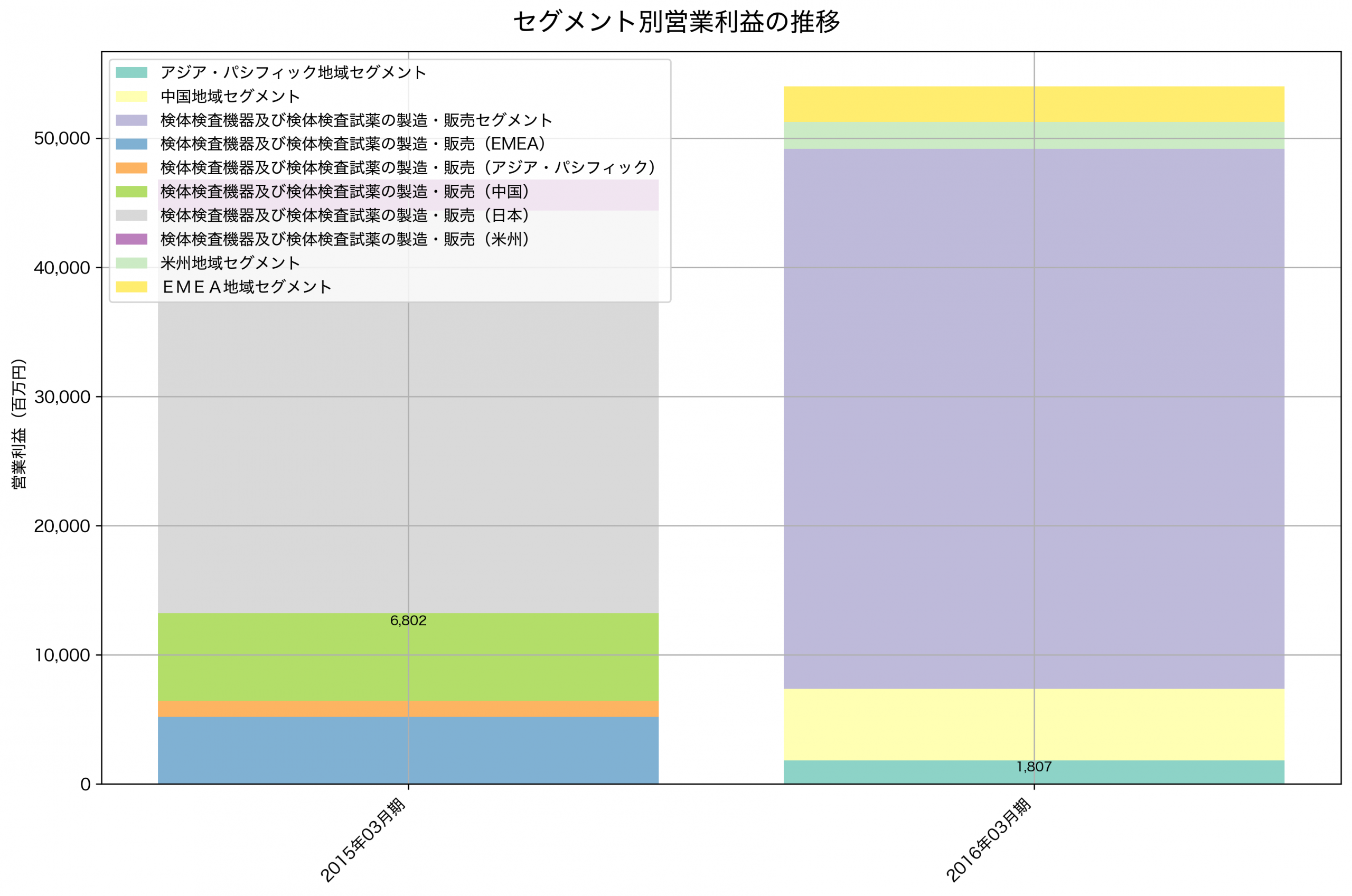Click legend label 中国地域セグメント
The width and height of the screenshot is (1352, 896).
tap(230, 97)
